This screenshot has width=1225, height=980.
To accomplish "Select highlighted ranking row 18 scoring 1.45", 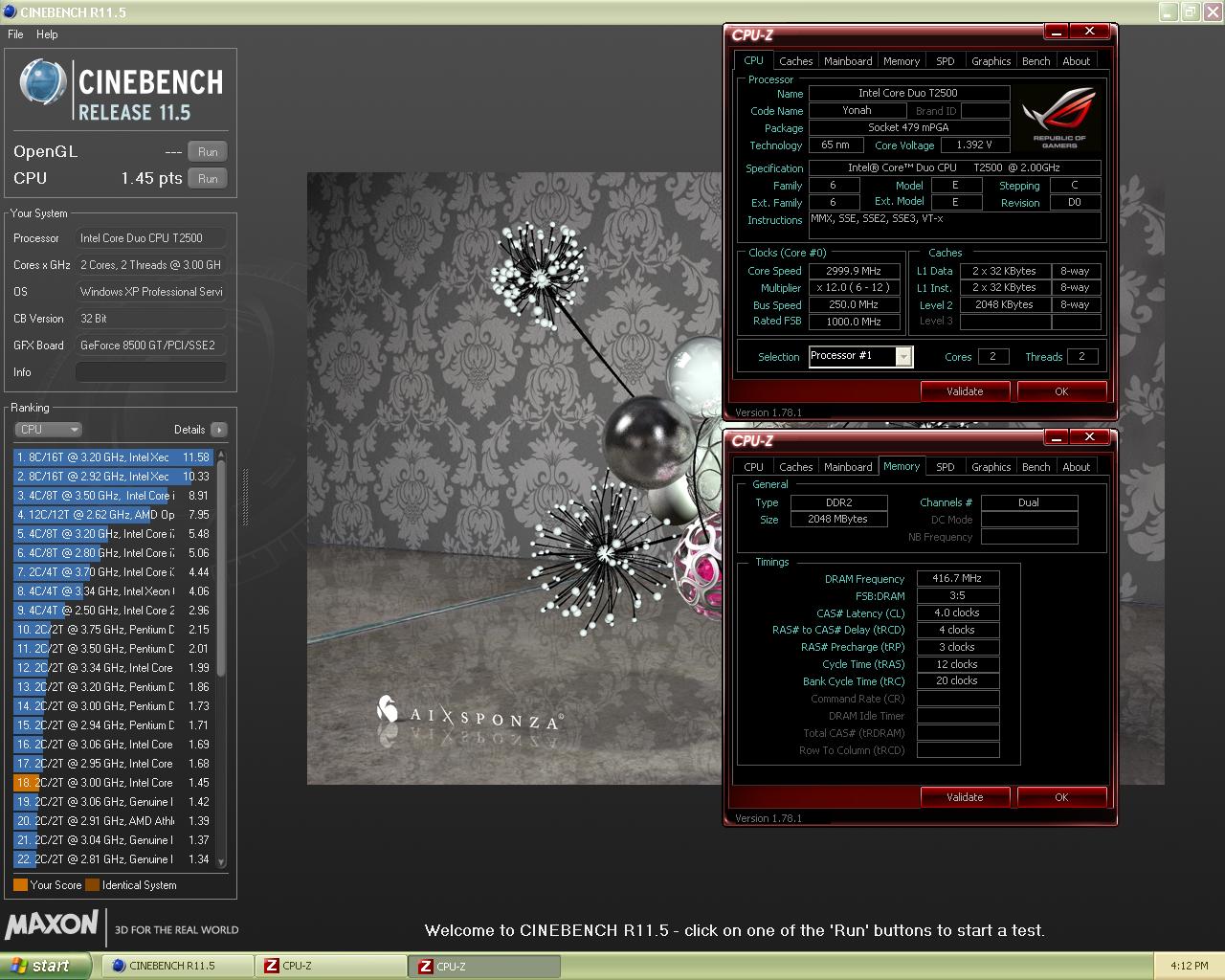I will [x=113, y=783].
